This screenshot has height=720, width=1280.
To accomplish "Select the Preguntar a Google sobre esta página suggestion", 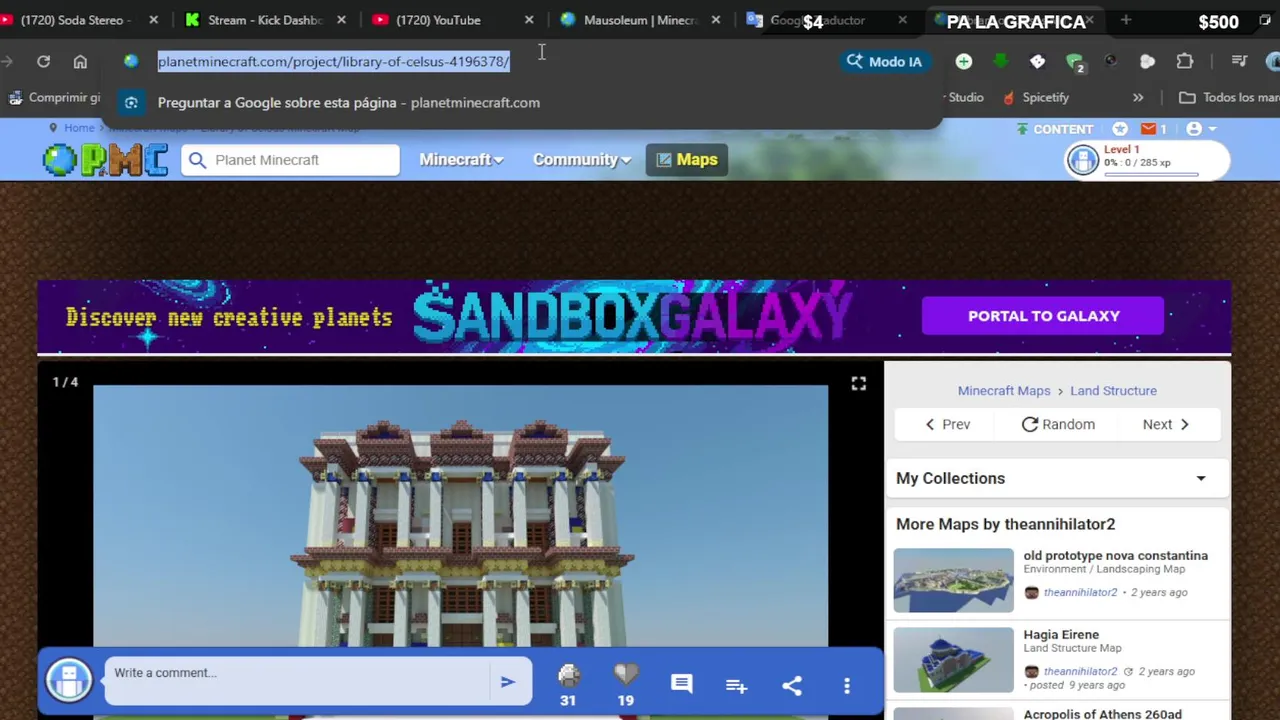I will (520, 103).
